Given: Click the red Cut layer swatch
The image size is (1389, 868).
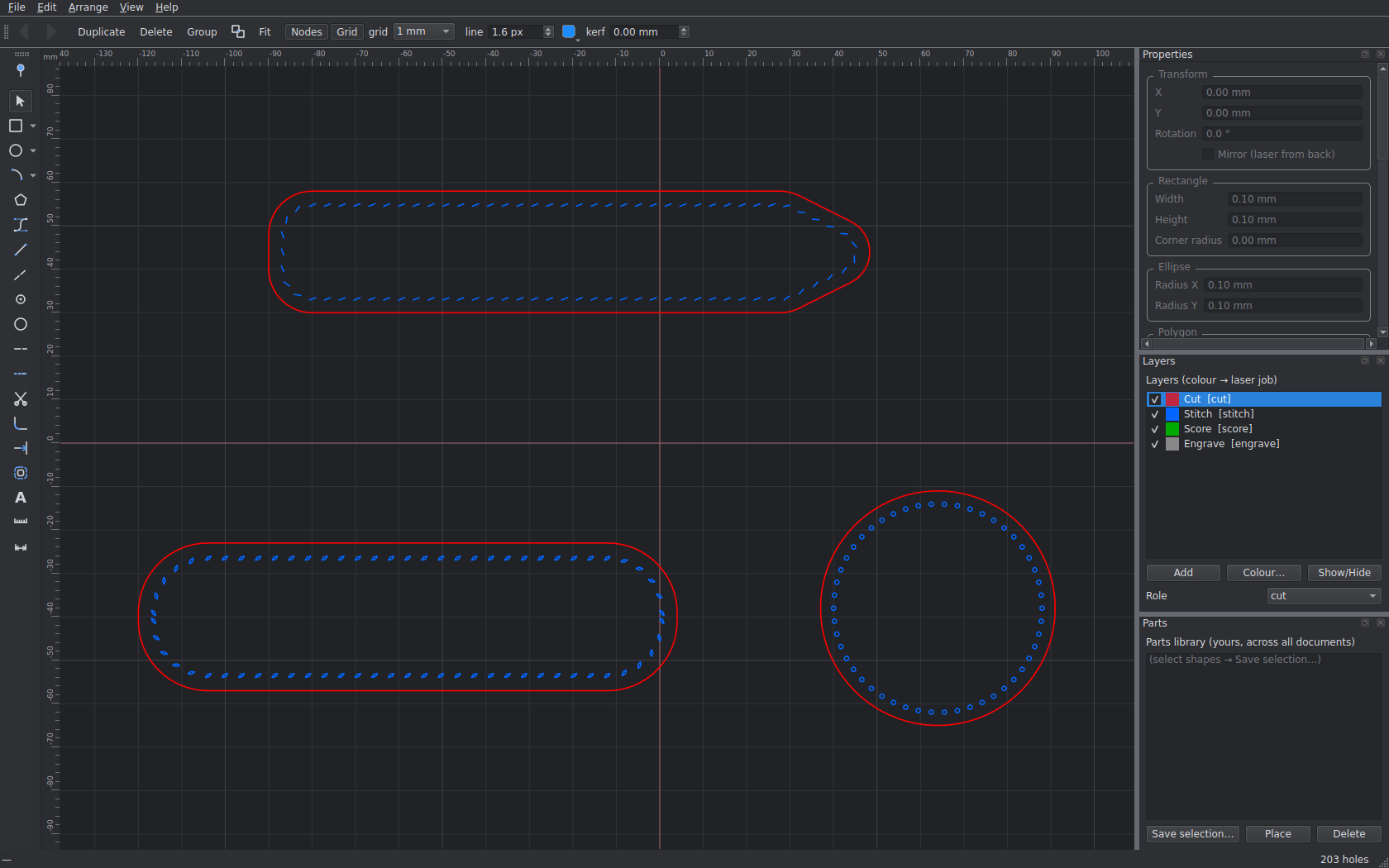Looking at the screenshot, I should [1172, 399].
